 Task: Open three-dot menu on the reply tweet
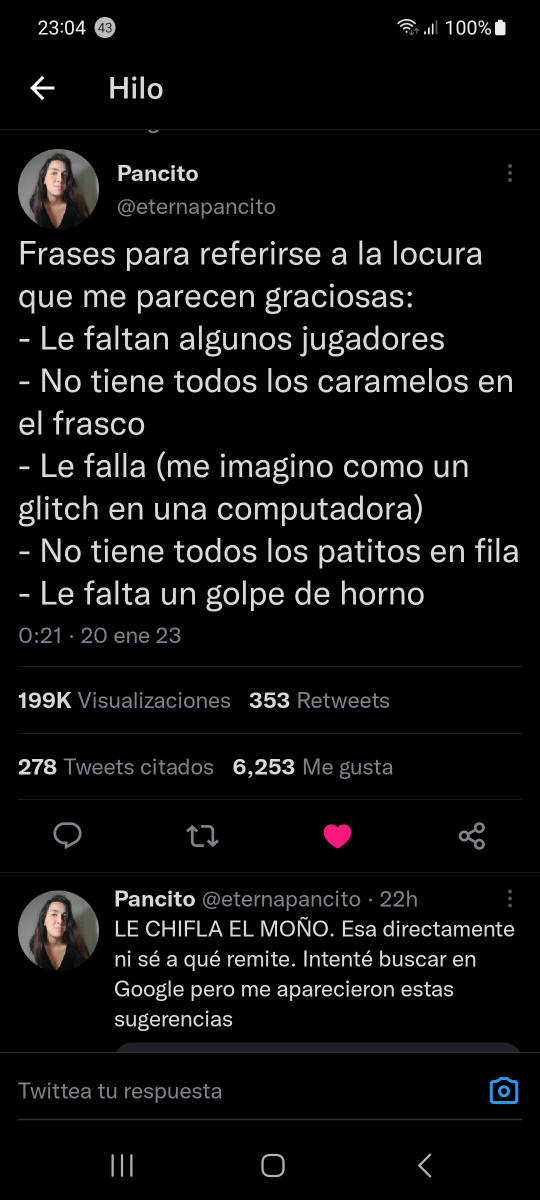(x=510, y=898)
